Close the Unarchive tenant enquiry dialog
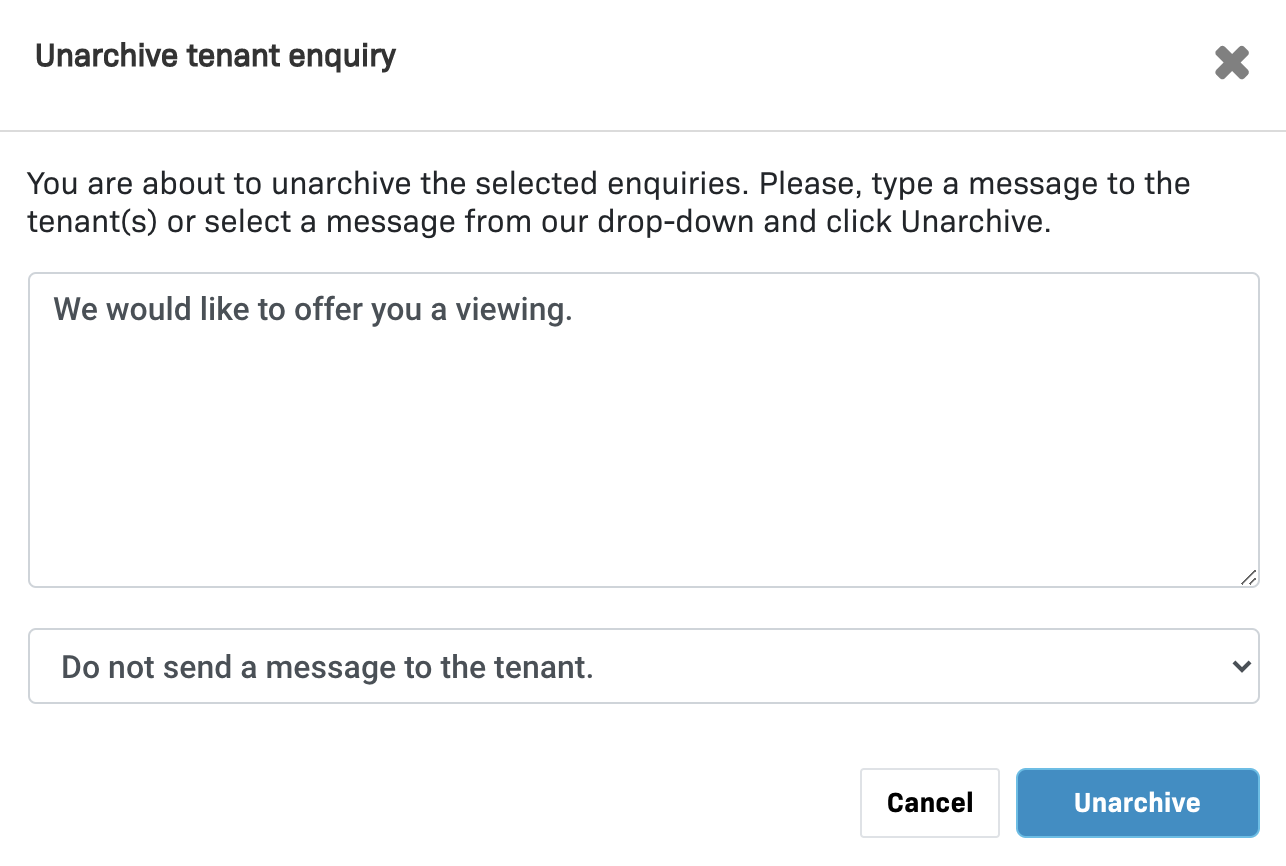1286x866 pixels. 1231,63
